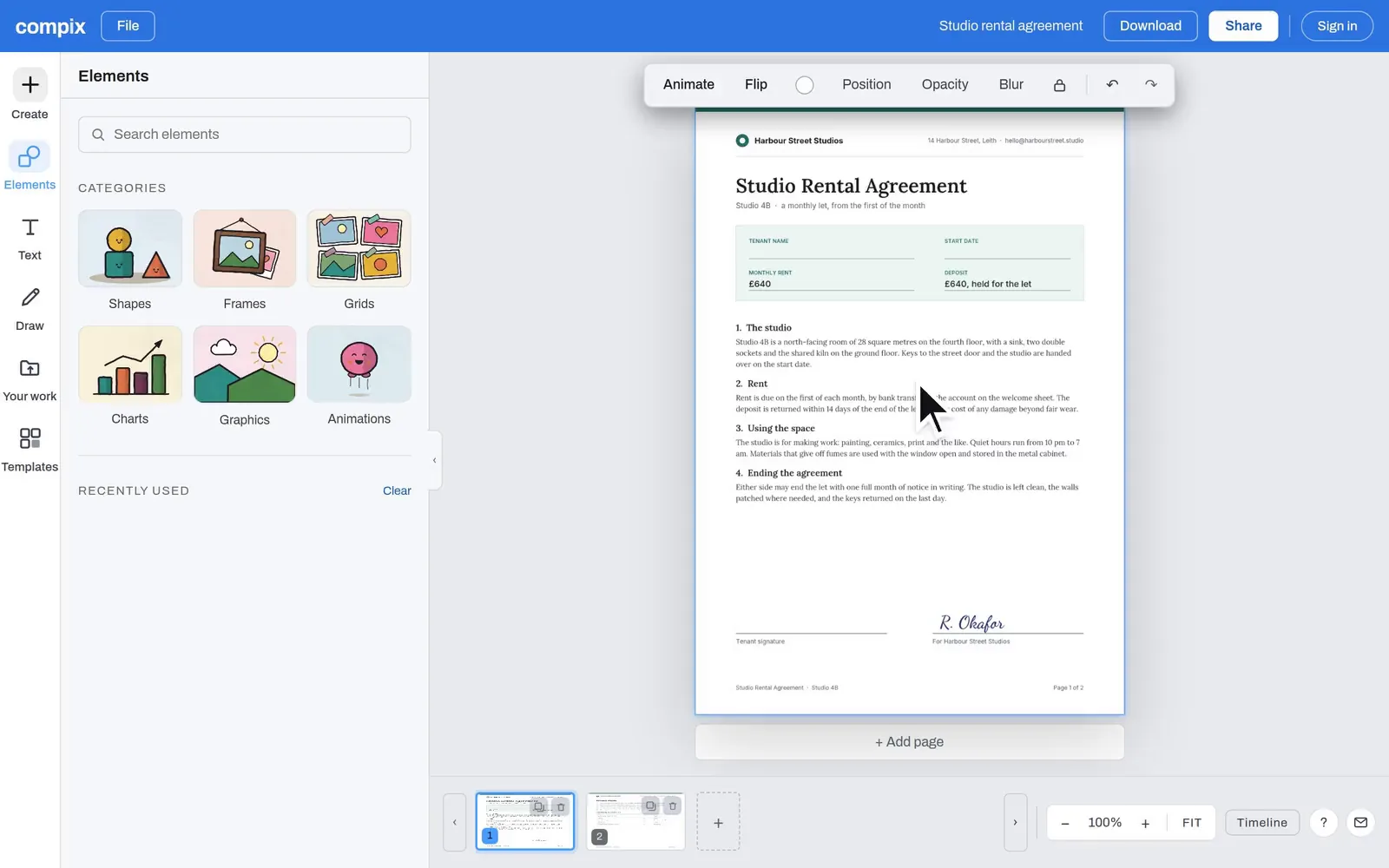Duplicate page 2 from its thumbnail

[x=650, y=806]
